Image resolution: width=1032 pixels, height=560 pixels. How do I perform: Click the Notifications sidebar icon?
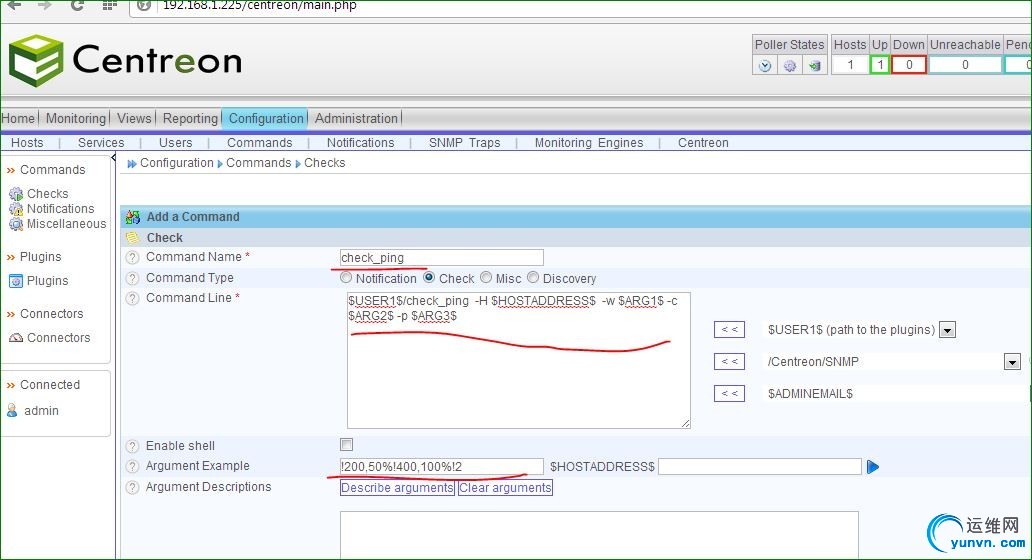[x=16, y=209]
